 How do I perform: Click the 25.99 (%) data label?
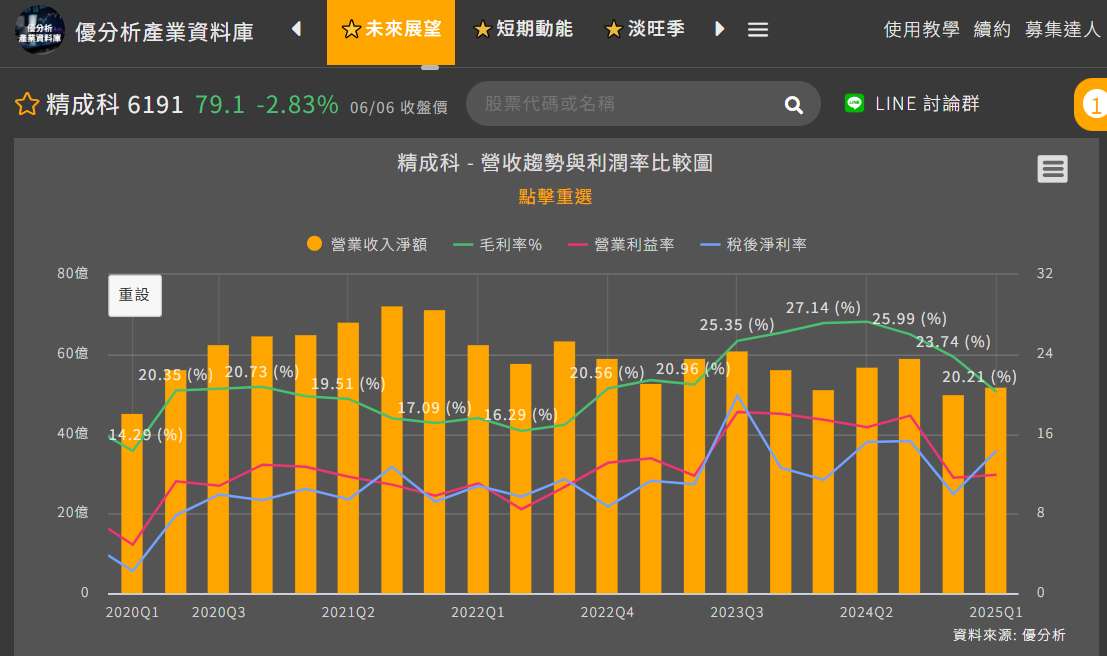(x=909, y=319)
